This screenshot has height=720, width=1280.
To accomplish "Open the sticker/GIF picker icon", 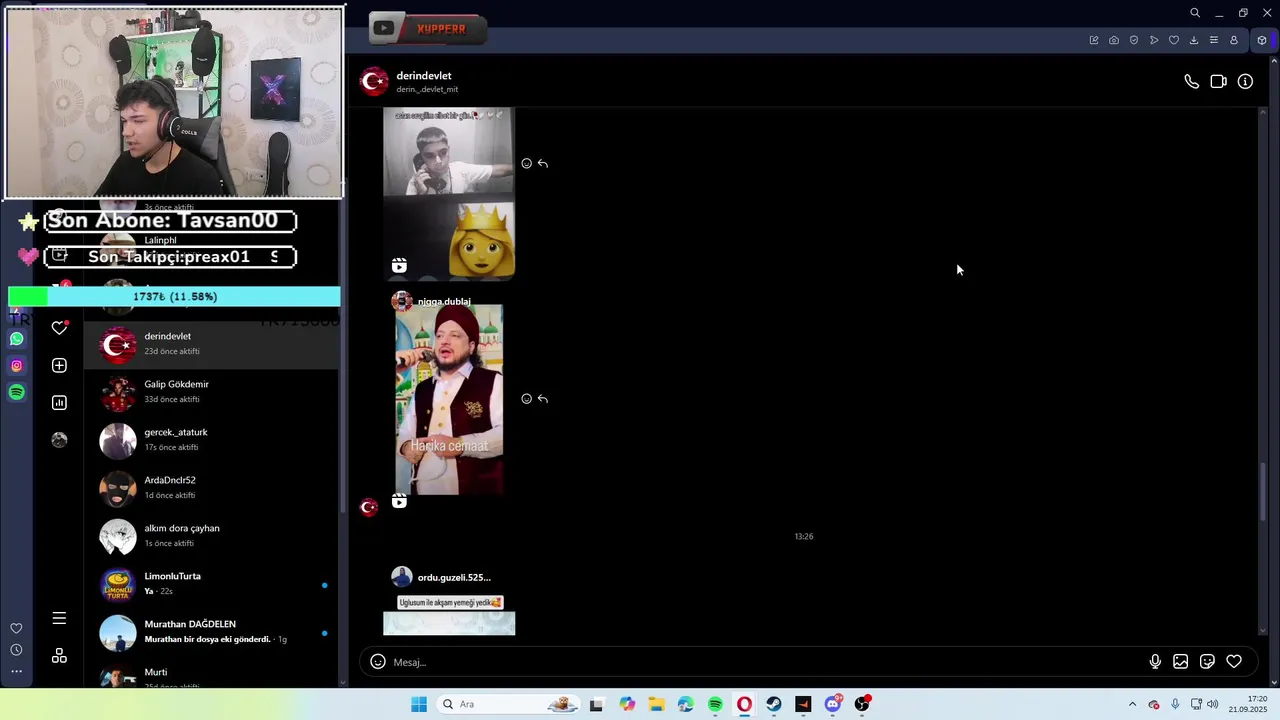I will coord(1207,662).
